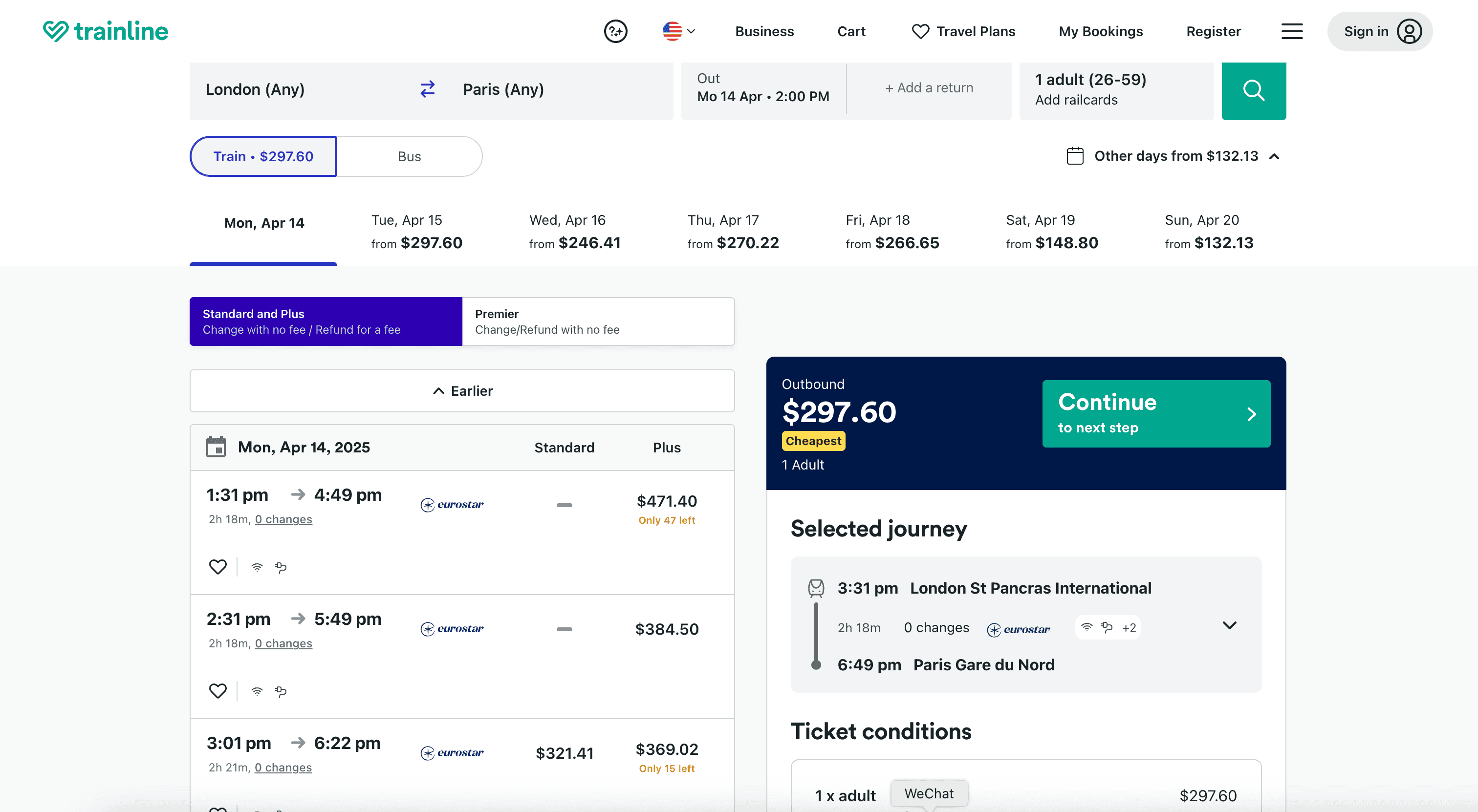Click the Sign in profile icon
Viewport: 1478px width, 812px height.
click(x=1409, y=31)
